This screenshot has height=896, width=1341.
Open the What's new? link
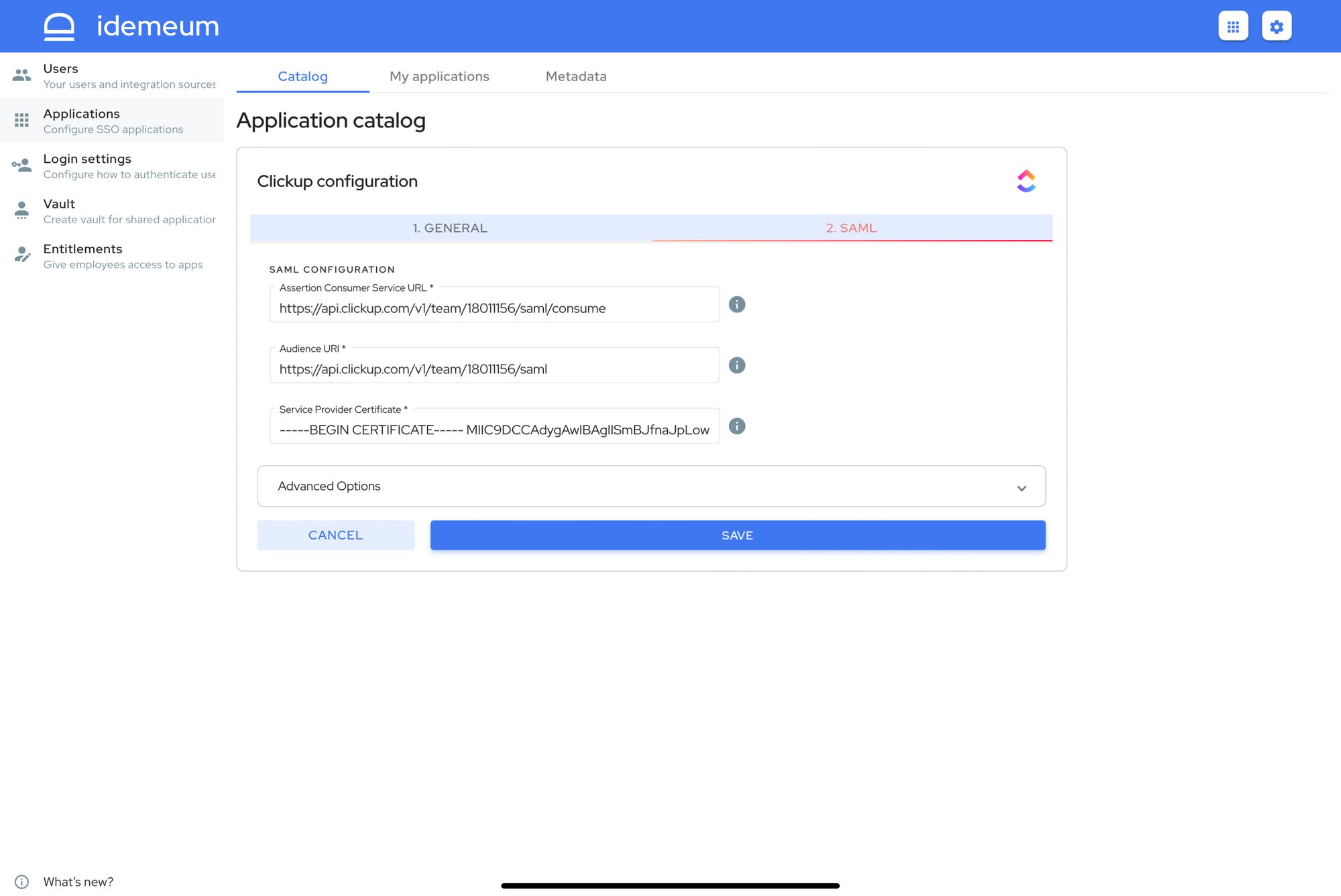coord(78,882)
